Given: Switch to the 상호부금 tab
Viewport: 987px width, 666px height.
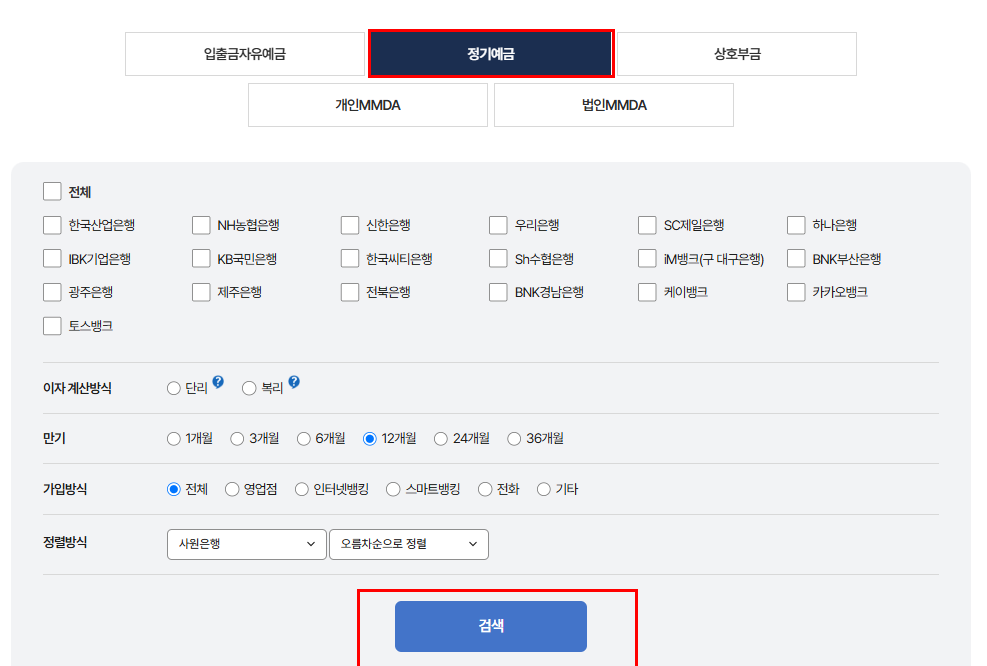Looking at the screenshot, I should 736,54.
